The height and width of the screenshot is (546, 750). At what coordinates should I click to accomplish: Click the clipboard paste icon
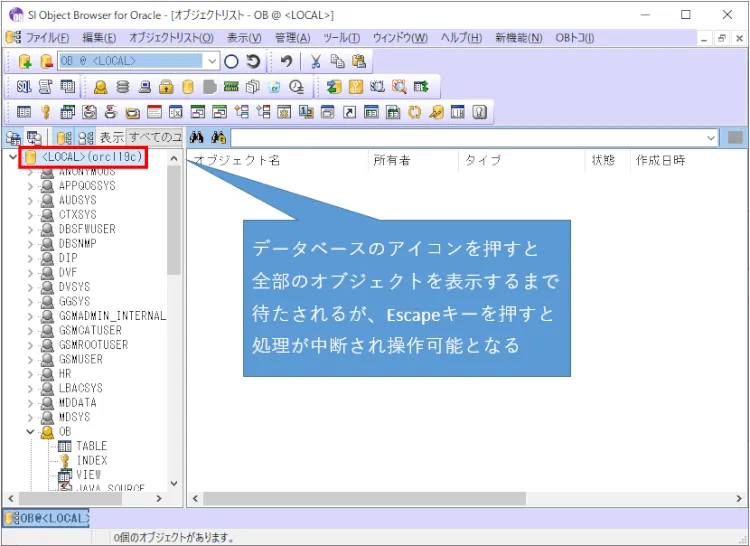tap(359, 61)
